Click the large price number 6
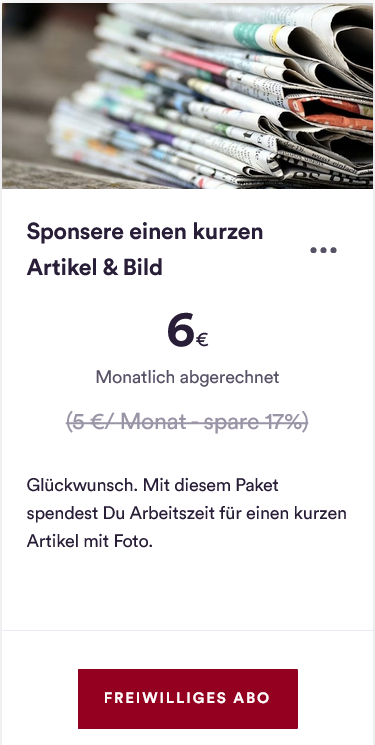 click(180, 330)
